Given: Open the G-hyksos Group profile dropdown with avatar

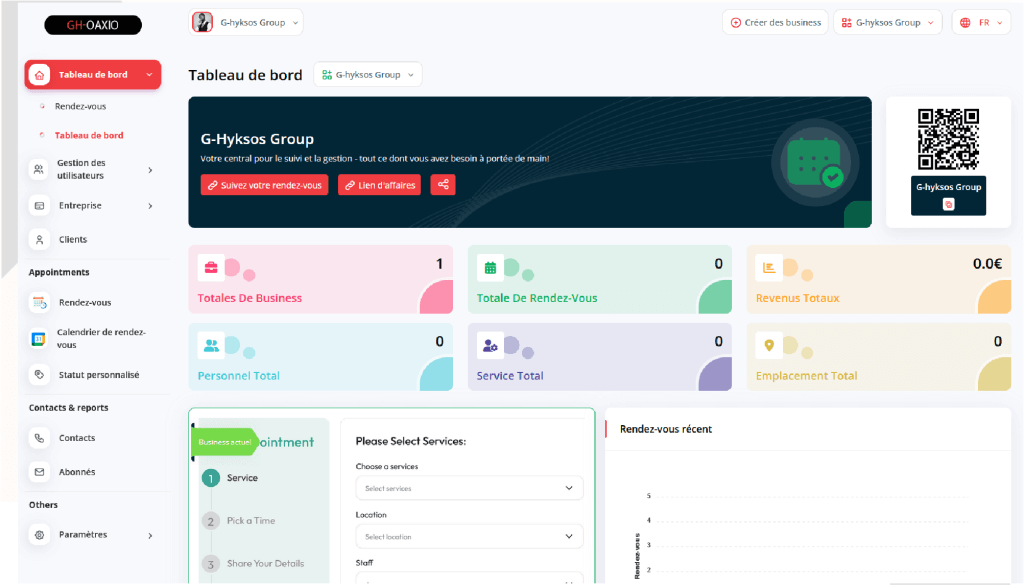Looking at the screenshot, I should (246, 22).
